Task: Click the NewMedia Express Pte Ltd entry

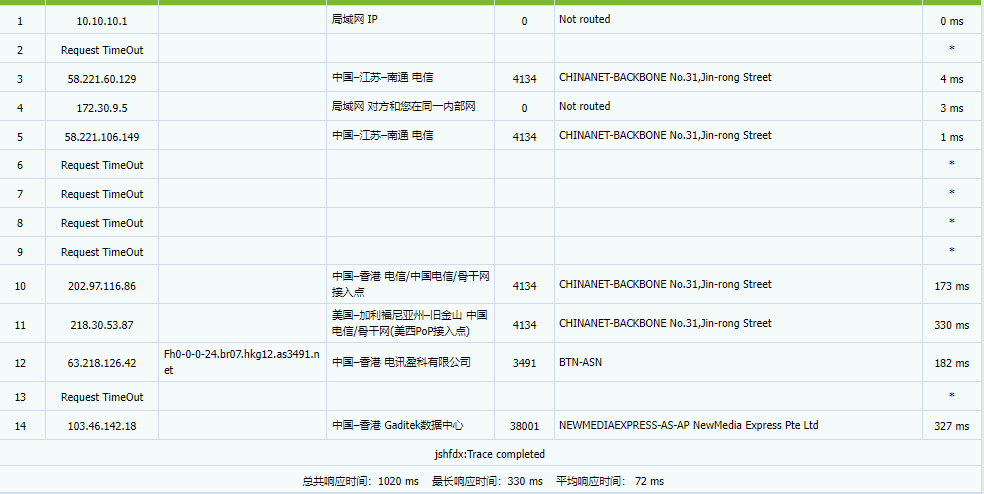Action: 688,425
